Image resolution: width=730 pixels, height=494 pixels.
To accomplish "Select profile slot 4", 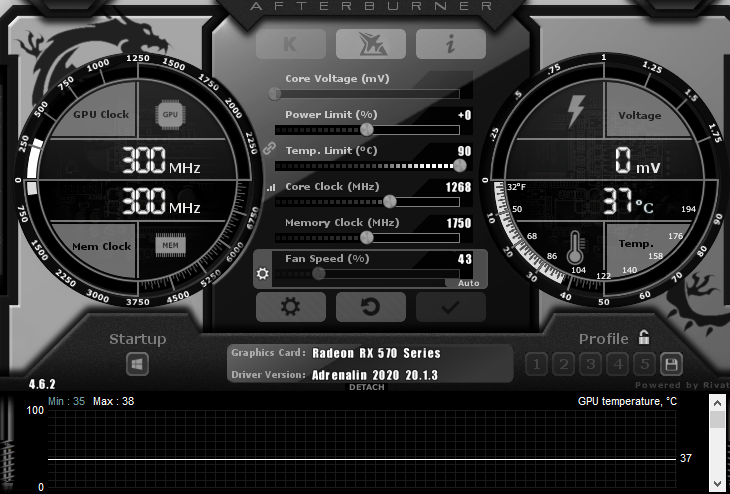I will click(x=618, y=364).
